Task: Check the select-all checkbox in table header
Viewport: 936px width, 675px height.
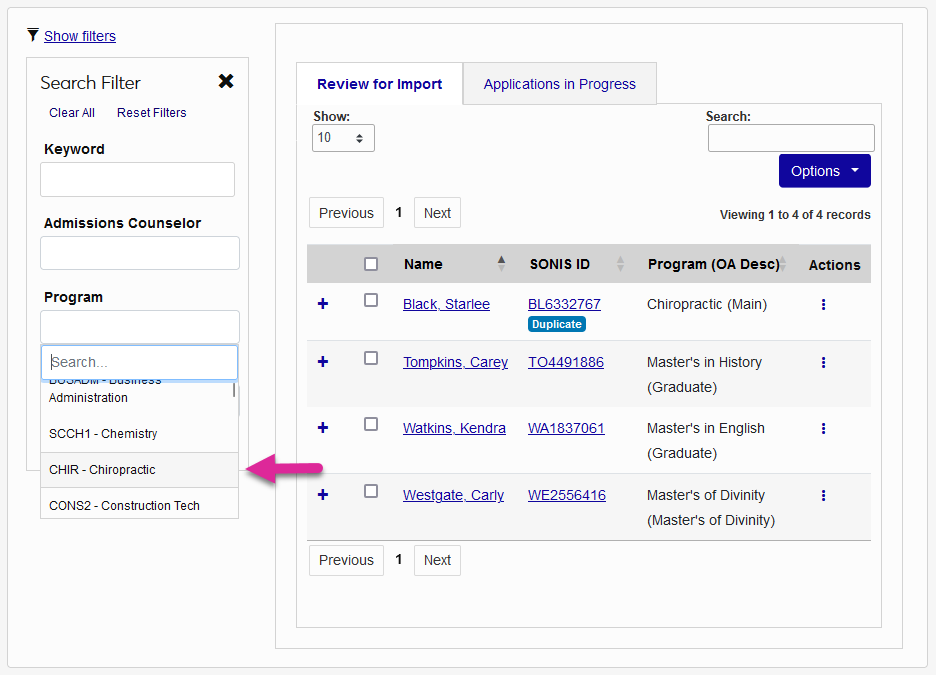Action: click(x=371, y=263)
